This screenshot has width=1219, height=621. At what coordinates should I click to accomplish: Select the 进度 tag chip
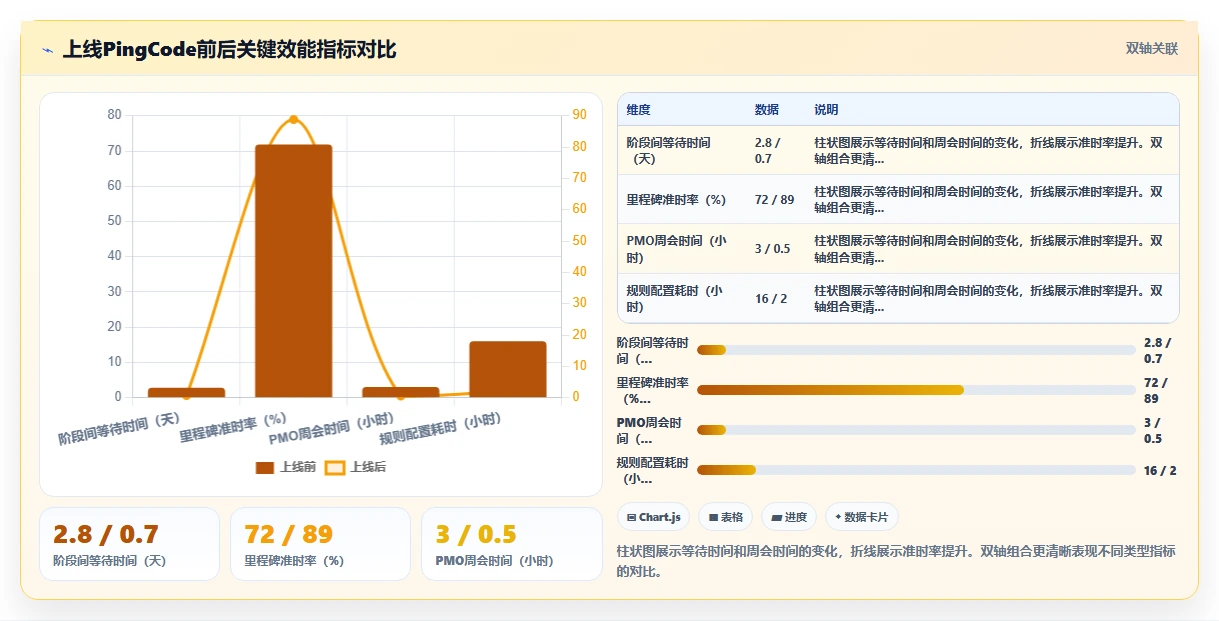(789, 517)
